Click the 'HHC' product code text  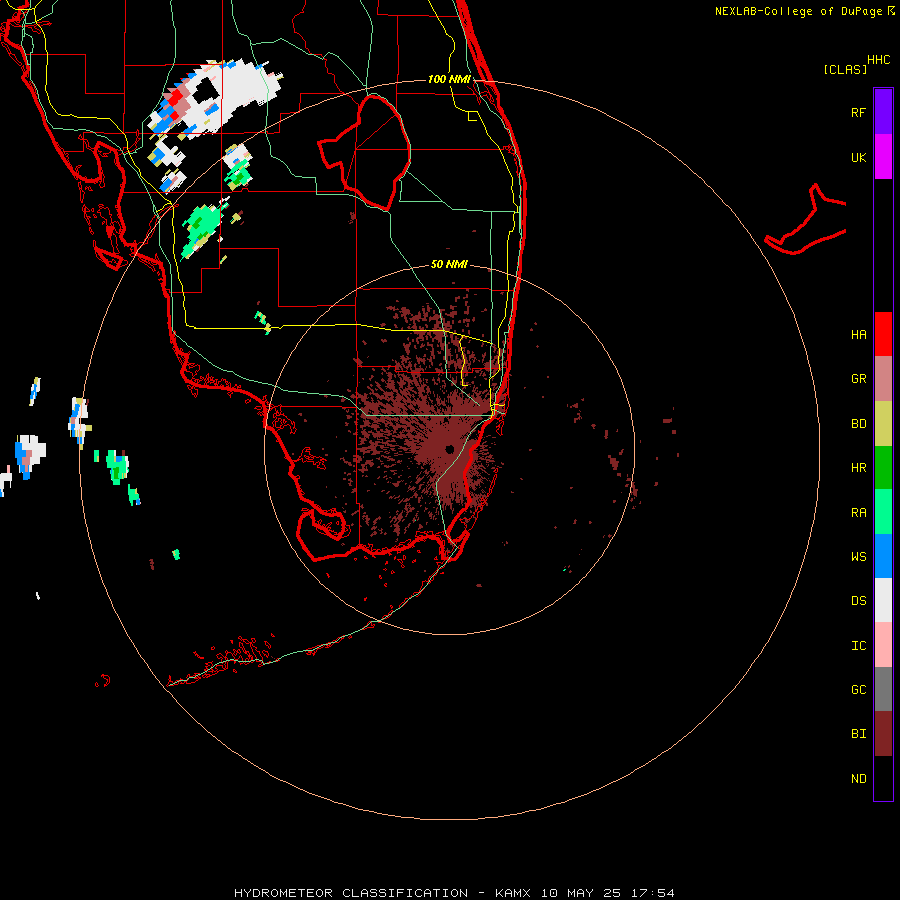[878, 60]
